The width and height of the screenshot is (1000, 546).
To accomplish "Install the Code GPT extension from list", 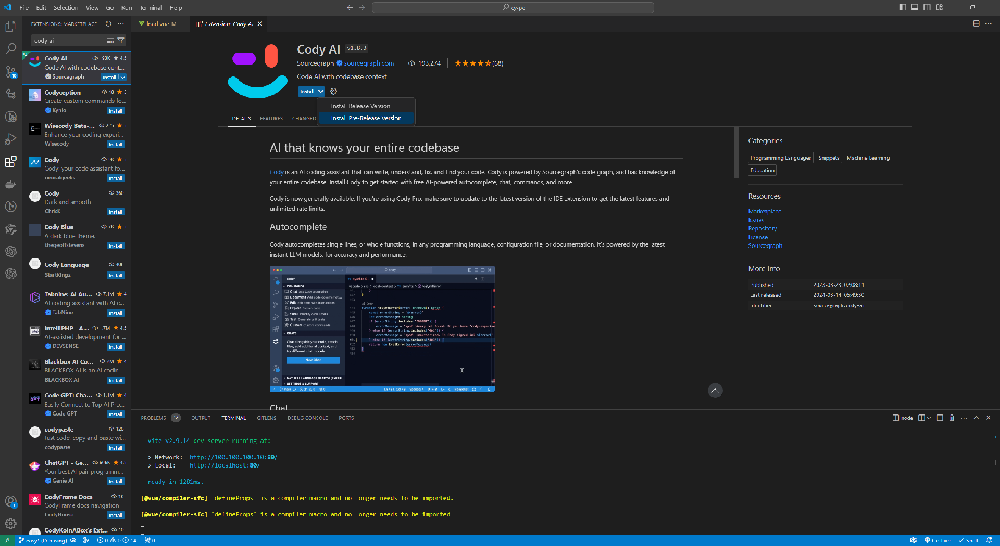I will click(115, 414).
